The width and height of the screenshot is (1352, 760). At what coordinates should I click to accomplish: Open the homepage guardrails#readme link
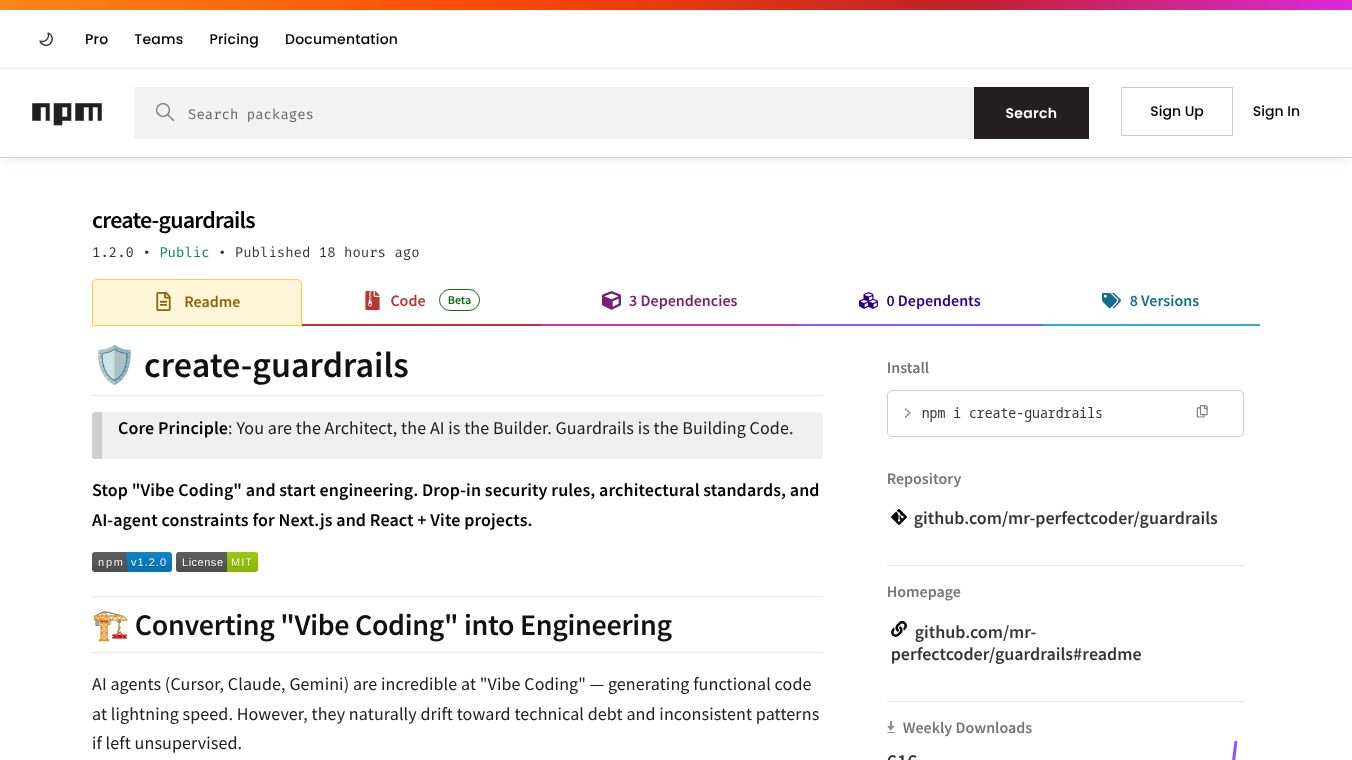(x=1016, y=643)
